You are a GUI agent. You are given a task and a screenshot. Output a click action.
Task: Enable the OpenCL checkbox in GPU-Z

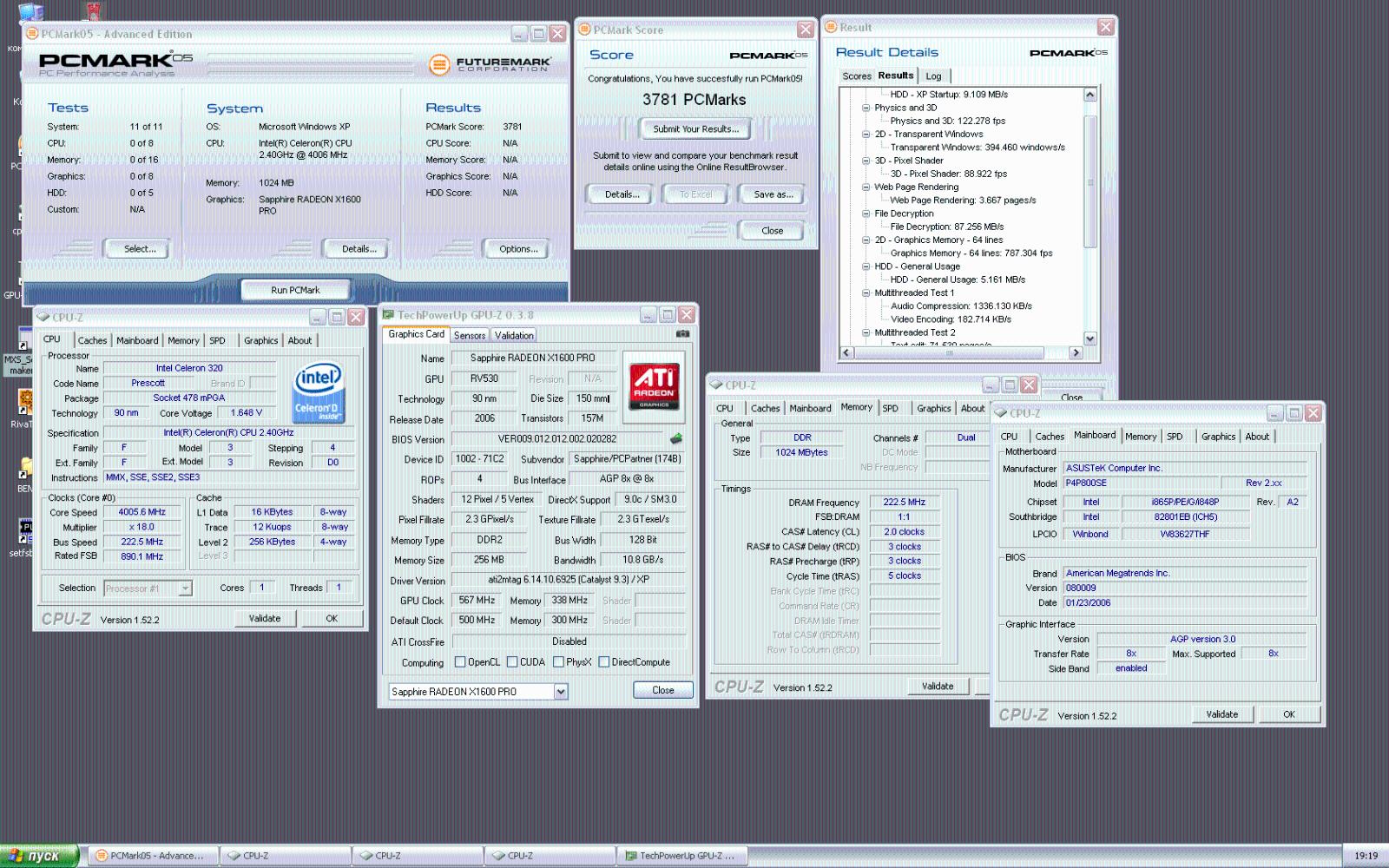point(460,662)
